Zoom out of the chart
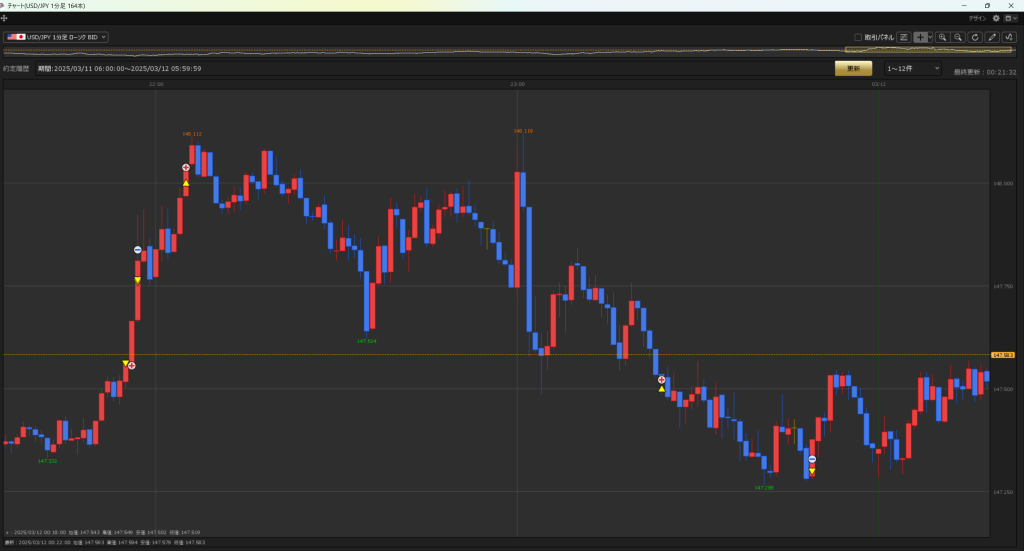The width and height of the screenshot is (1024, 551). (x=958, y=37)
